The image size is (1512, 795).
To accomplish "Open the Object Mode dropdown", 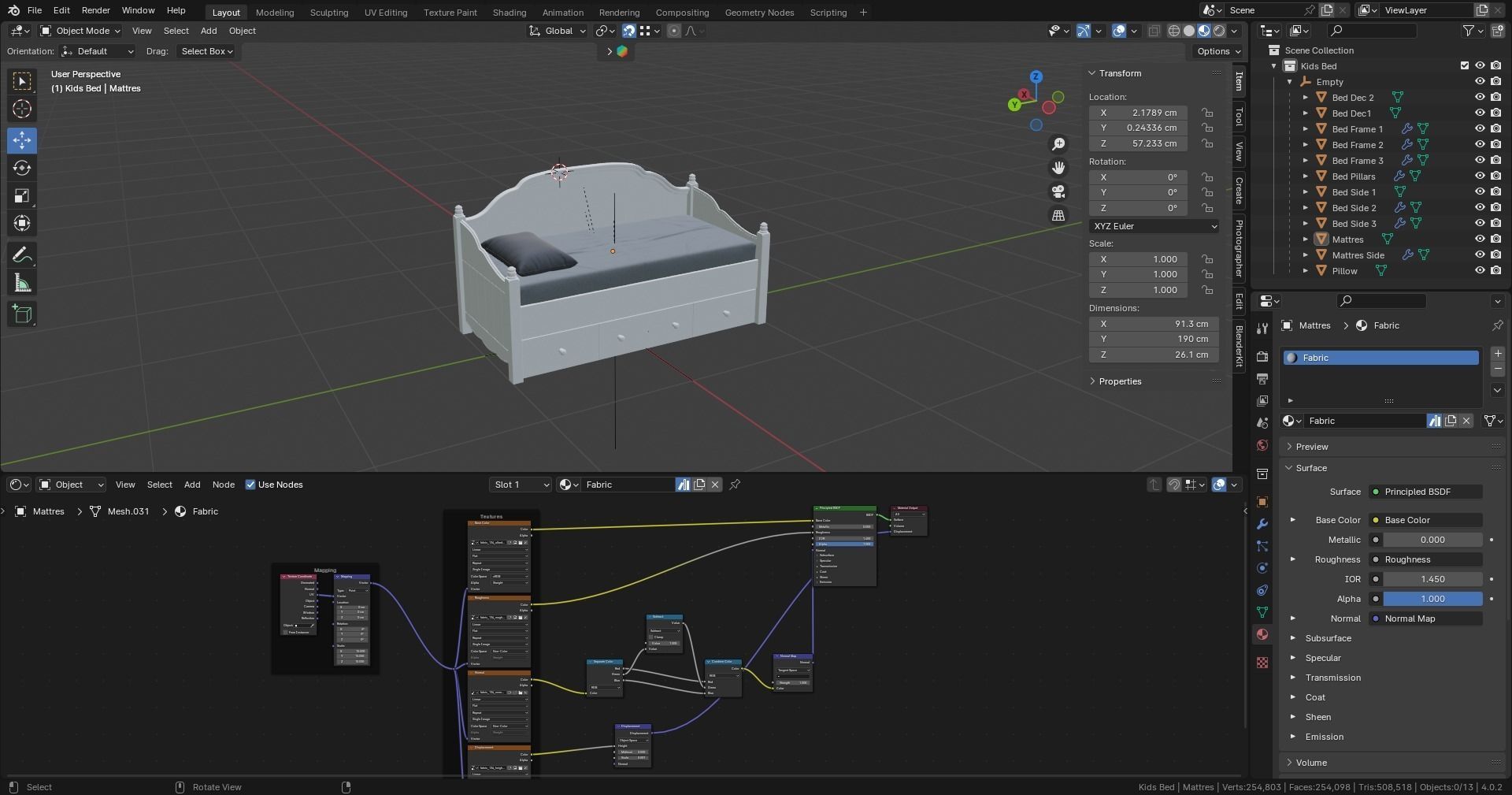I will click(x=80, y=31).
